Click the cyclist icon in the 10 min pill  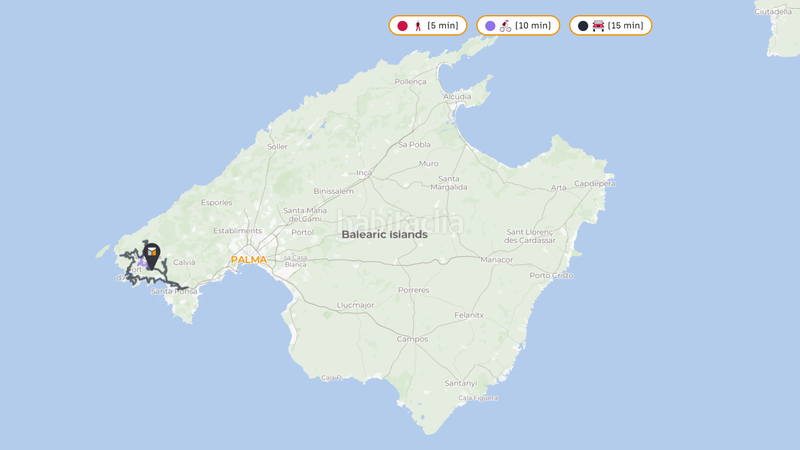tap(505, 26)
